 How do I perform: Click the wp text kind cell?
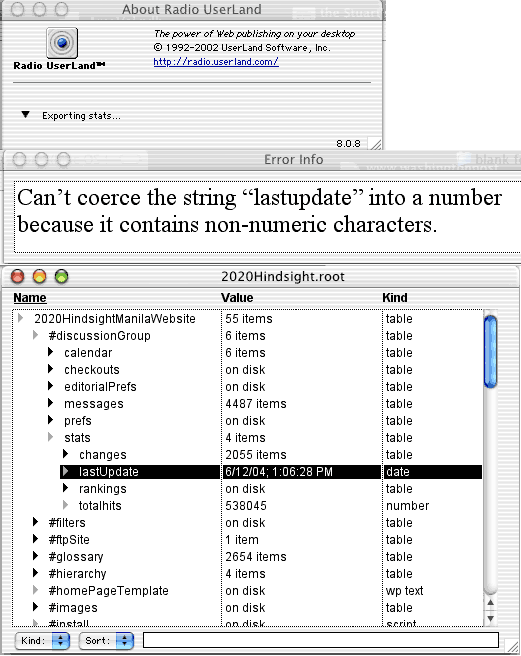404,590
